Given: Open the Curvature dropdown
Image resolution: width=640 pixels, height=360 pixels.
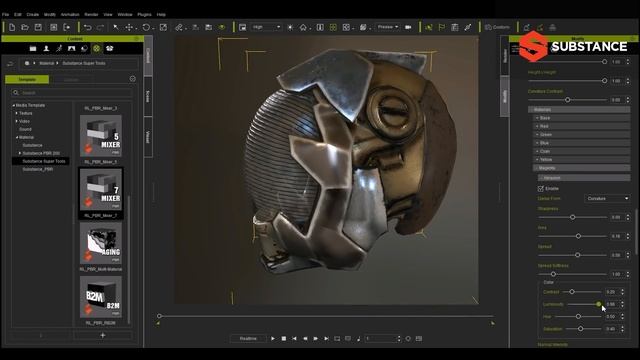Looking at the screenshot, I should point(607,199).
